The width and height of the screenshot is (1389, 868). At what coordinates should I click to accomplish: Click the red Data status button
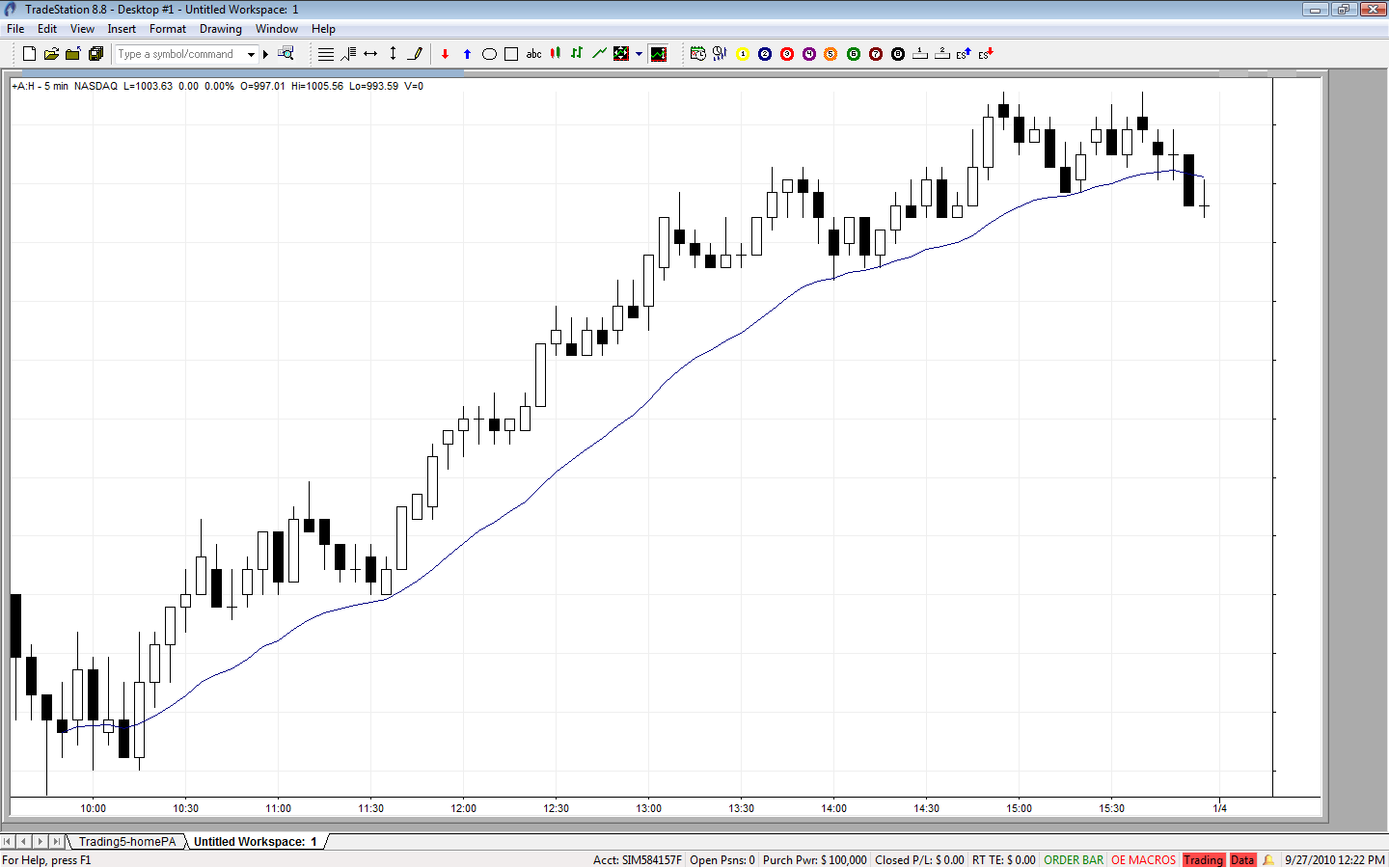coord(1242,860)
